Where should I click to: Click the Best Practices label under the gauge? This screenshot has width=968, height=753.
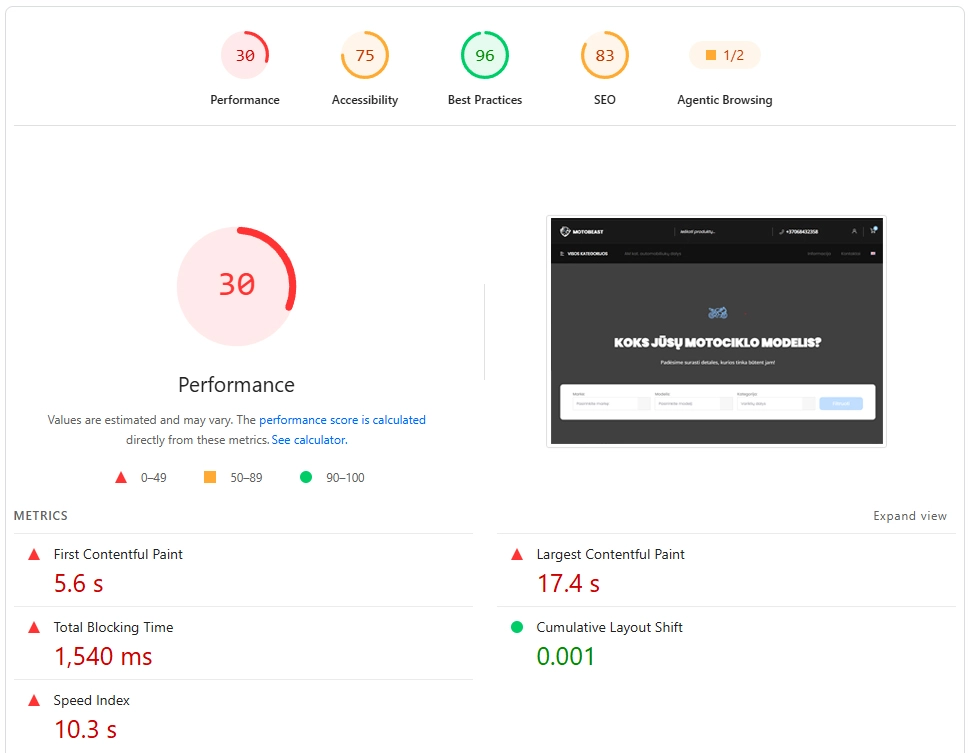pos(485,100)
